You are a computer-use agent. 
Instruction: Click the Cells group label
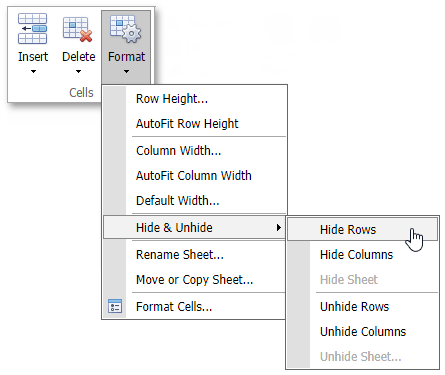pyautogui.click(x=81, y=92)
